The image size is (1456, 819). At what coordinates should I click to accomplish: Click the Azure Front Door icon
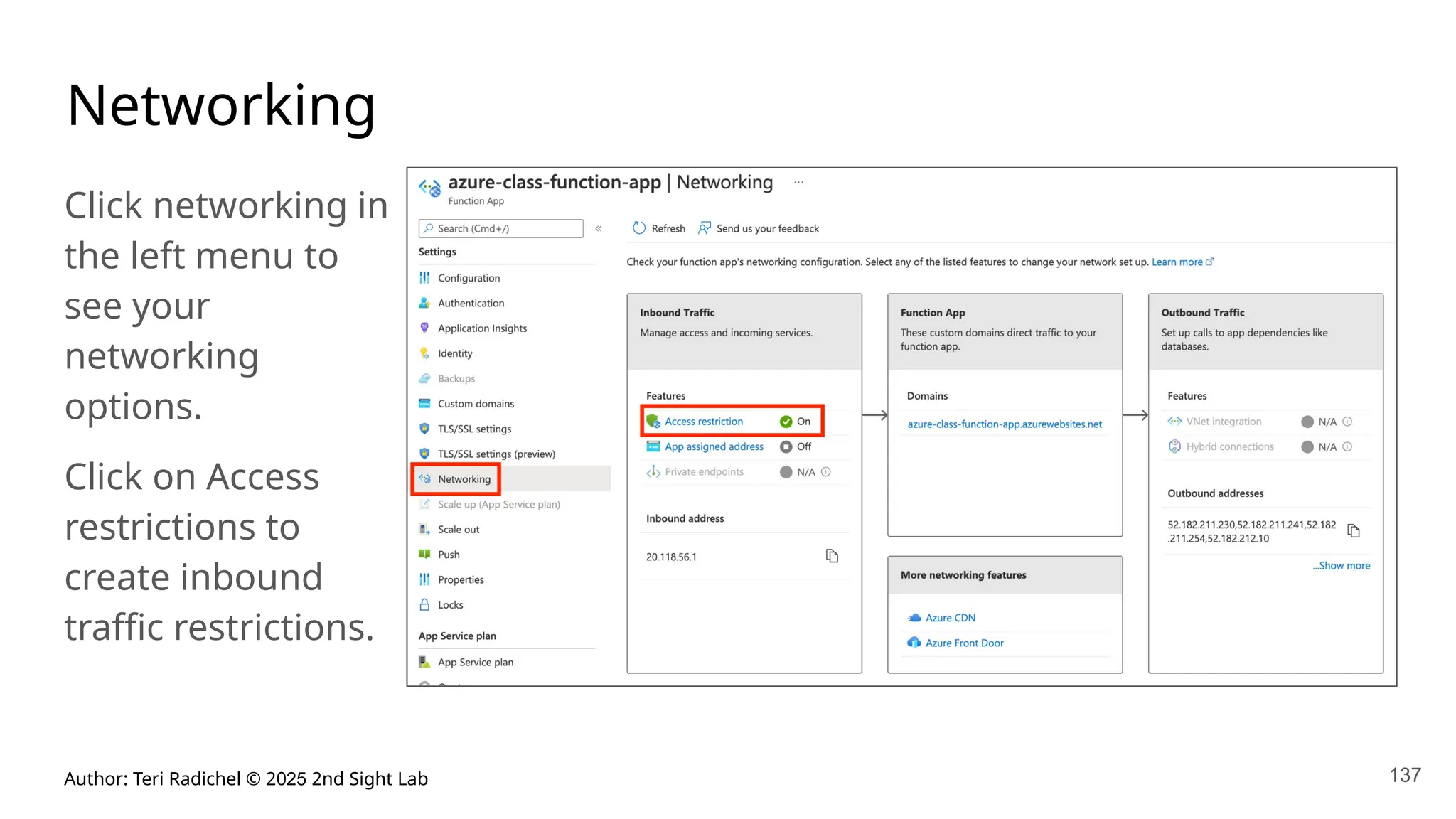click(x=914, y=643)
